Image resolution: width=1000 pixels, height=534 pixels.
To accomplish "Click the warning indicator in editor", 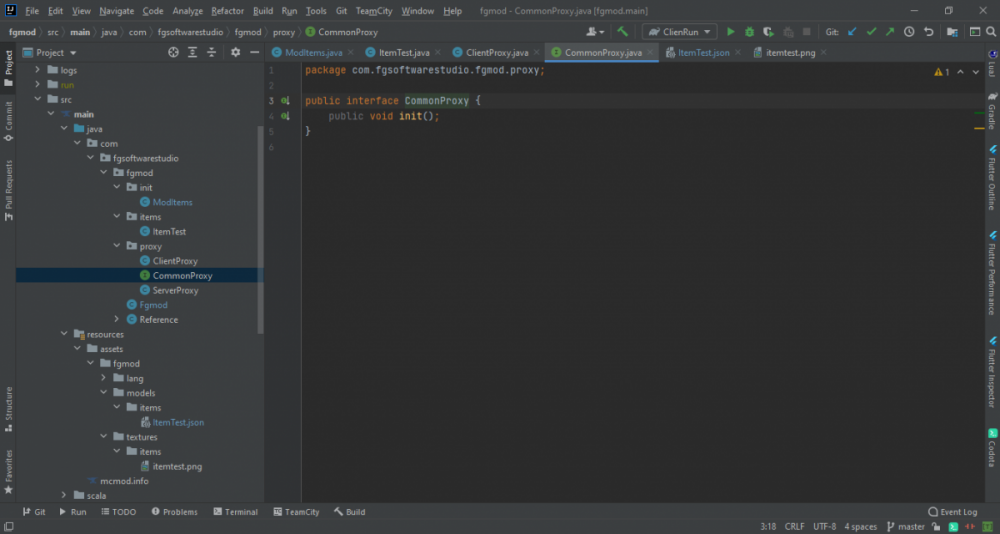I will coord(942,72).
